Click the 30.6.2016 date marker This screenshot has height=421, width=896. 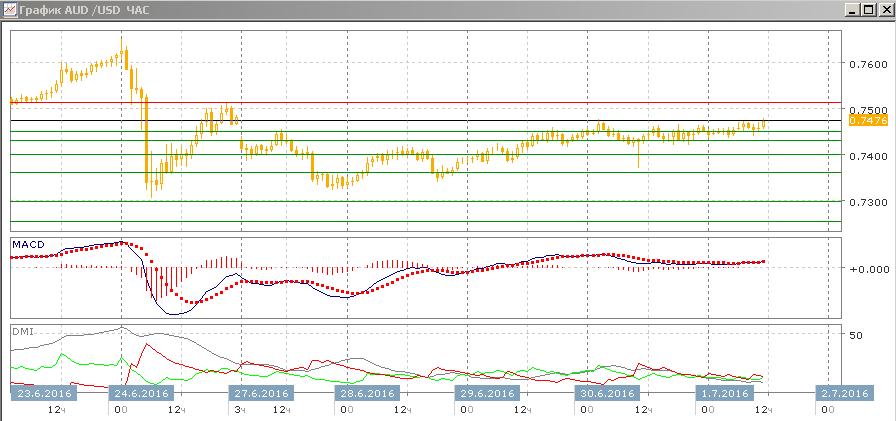607,394
